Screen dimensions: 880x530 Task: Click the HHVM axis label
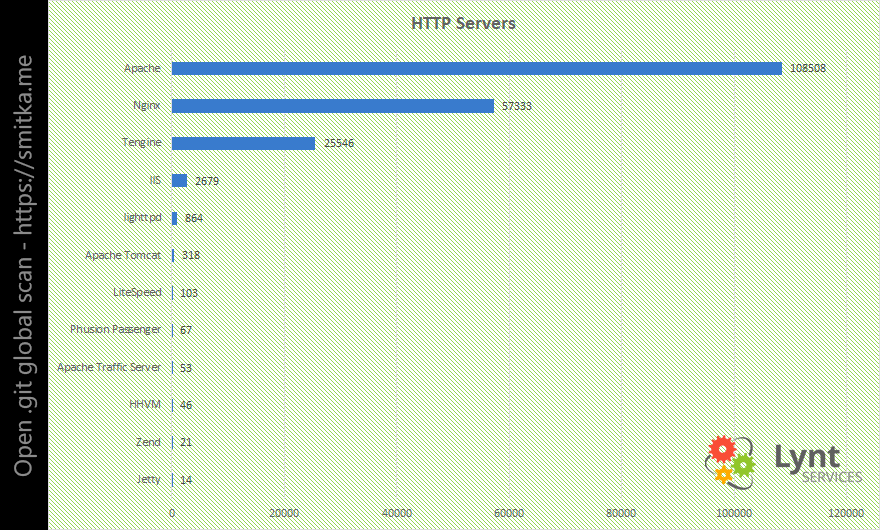[145, 404]
